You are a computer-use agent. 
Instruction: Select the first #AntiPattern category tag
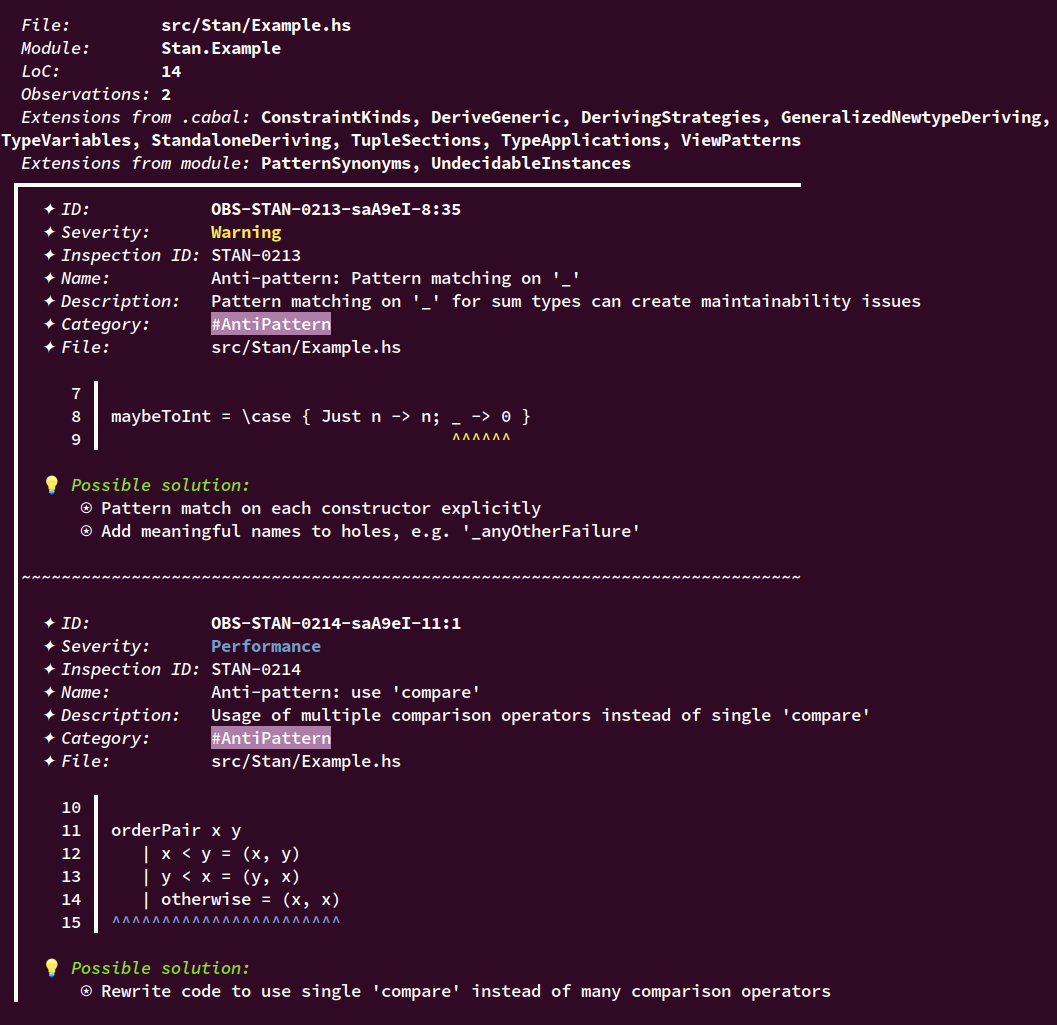click(271, 324)
